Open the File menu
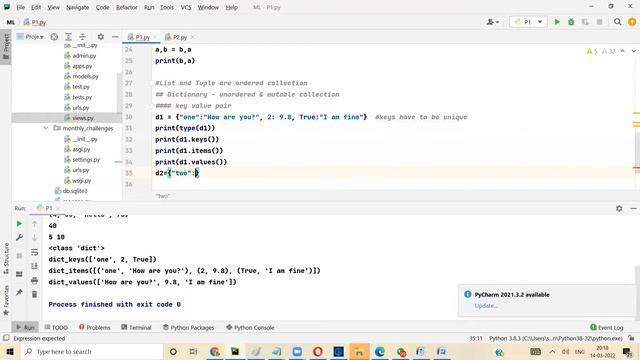Image resolution: width=640 pixels, height=360 pixels. tap(20, 7)
